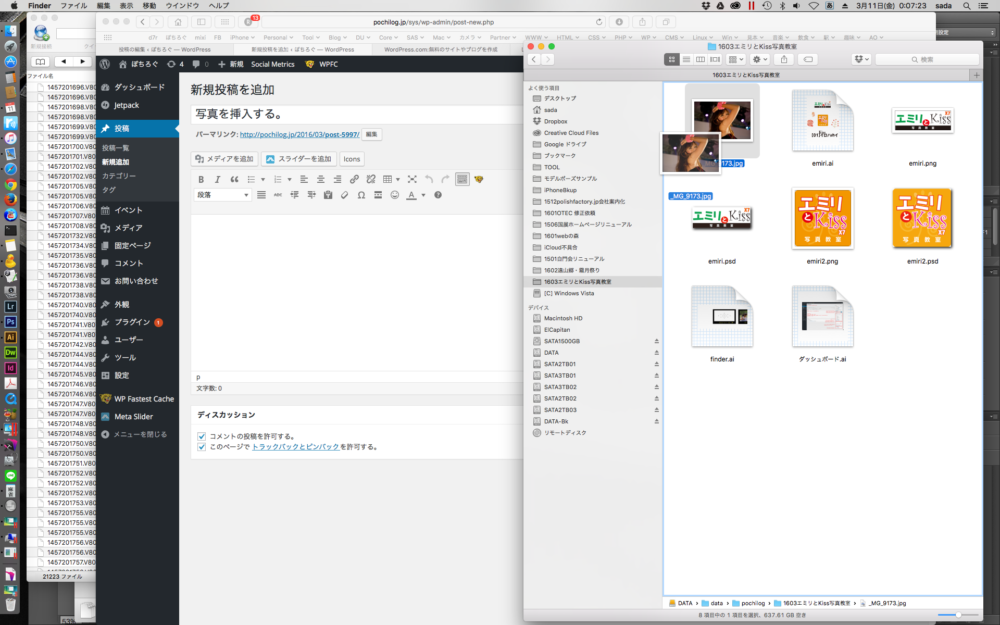Toggle the editor toolbar second row
The image size is (1000, 625).
(462, 179)
